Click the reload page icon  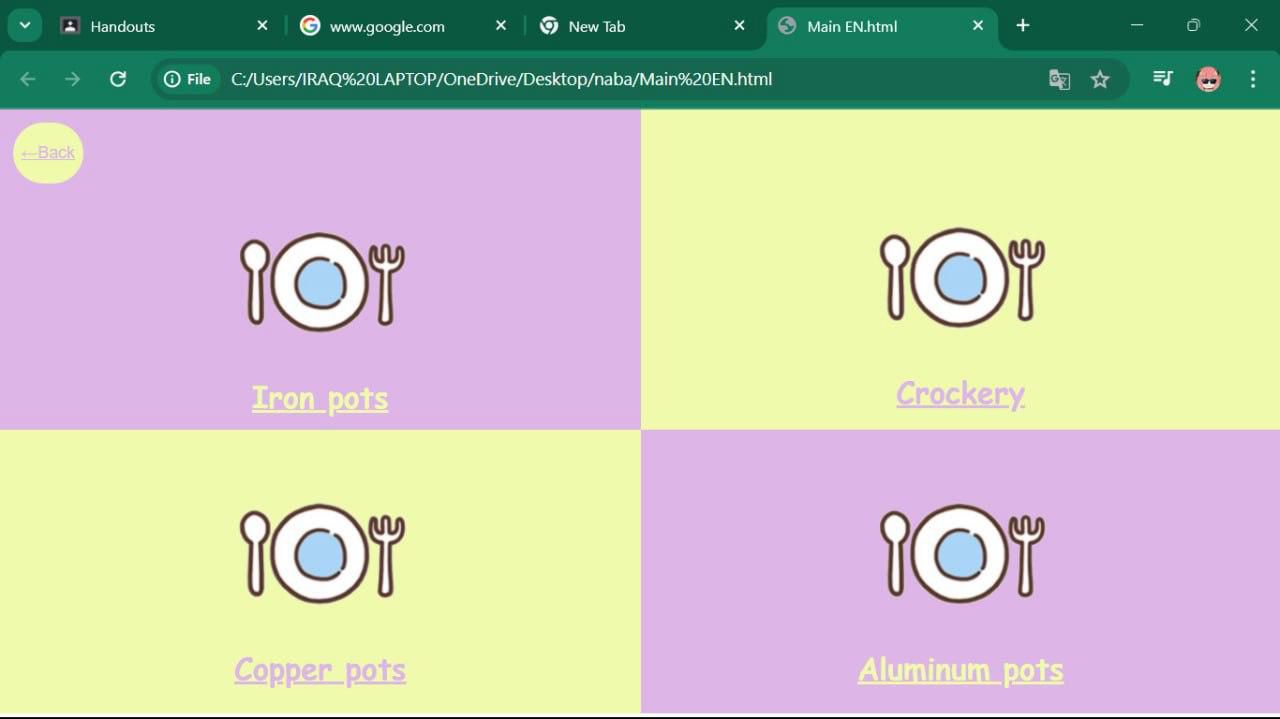click(x=118, y=79)
